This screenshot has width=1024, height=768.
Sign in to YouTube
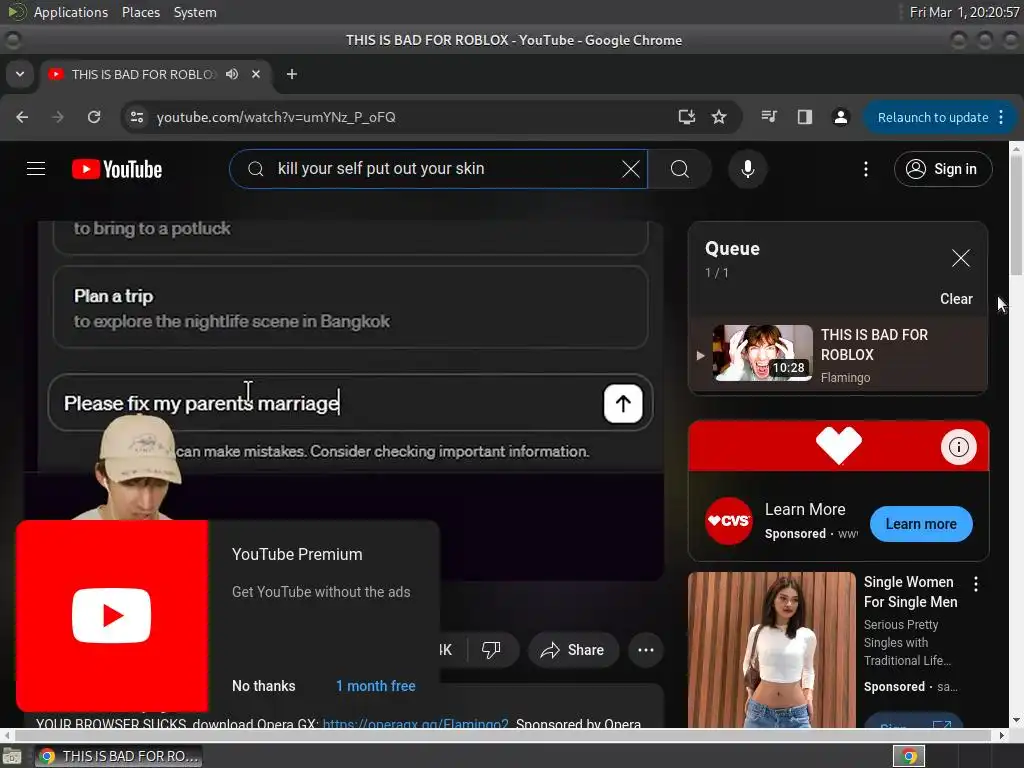(943, 169)
